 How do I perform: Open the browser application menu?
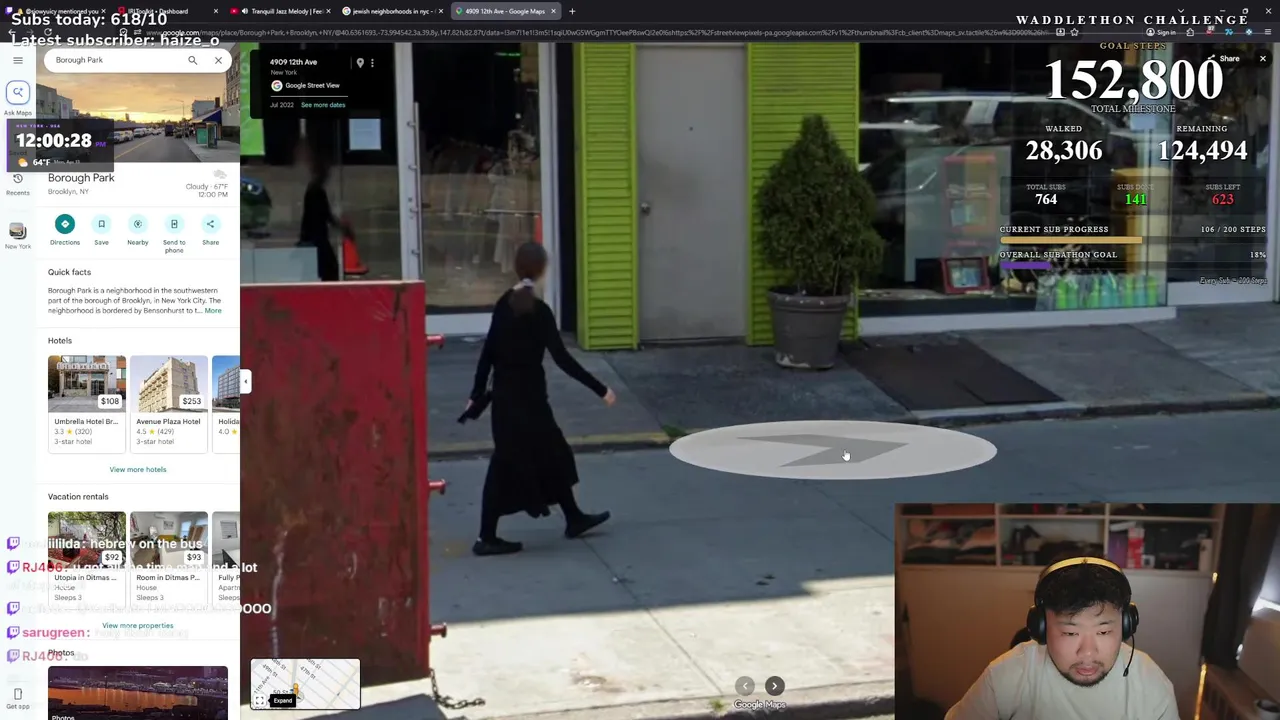coord(1269,32)
